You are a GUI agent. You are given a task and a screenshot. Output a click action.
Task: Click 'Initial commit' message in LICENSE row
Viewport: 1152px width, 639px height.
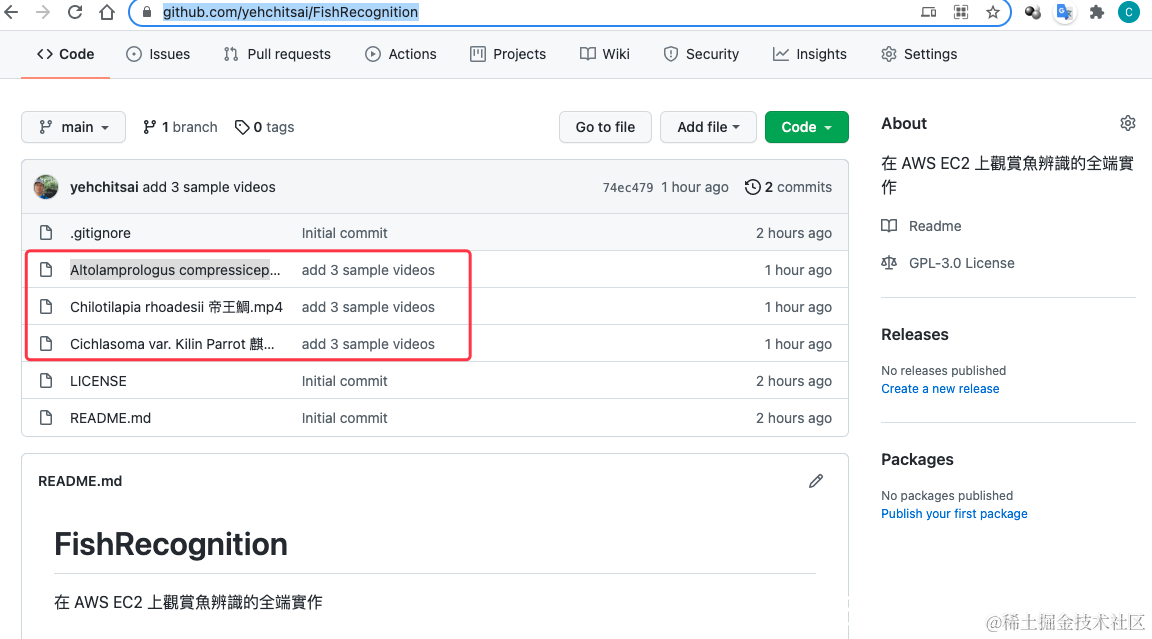pyautogui.click(x=345, y=381)
